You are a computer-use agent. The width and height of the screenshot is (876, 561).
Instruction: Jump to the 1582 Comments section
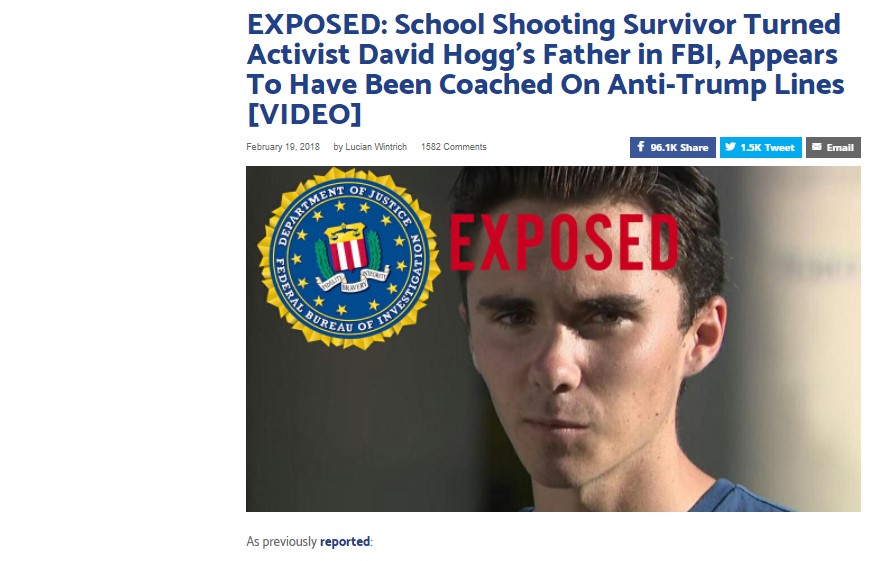[x=454, y=147]
